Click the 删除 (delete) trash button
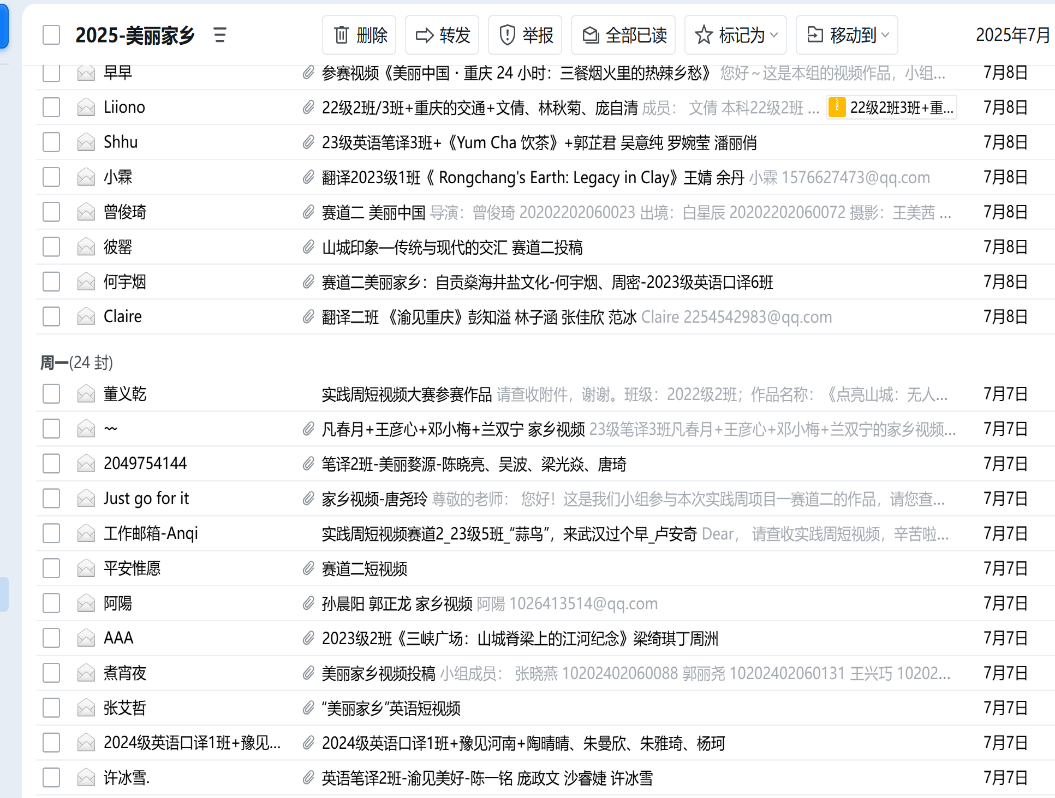The height and width of the screenshot is (798, 1055). (x=359, y=35)
